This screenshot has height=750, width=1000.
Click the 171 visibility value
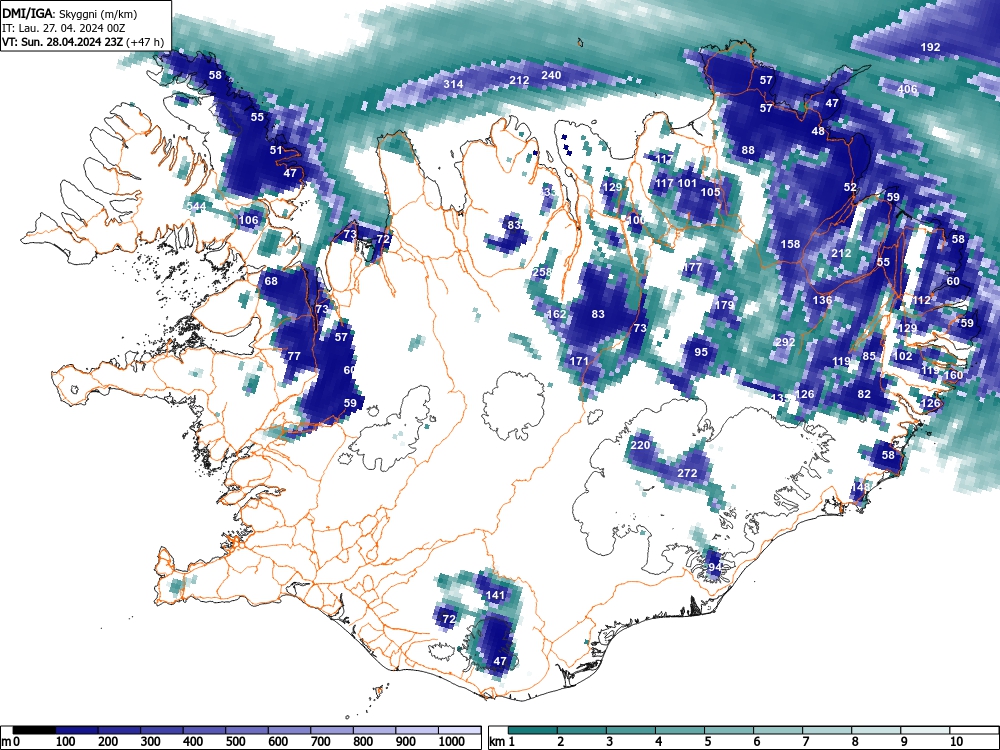pos(579,361)
